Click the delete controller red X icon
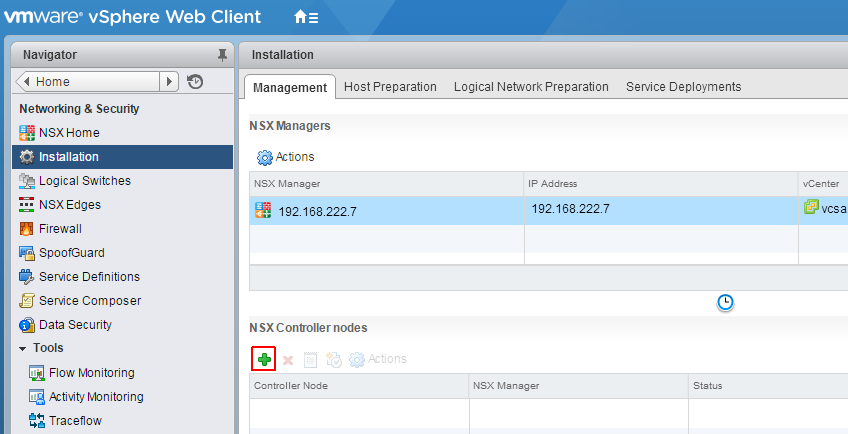Viewport: 848px width, 434px height. 288,360
